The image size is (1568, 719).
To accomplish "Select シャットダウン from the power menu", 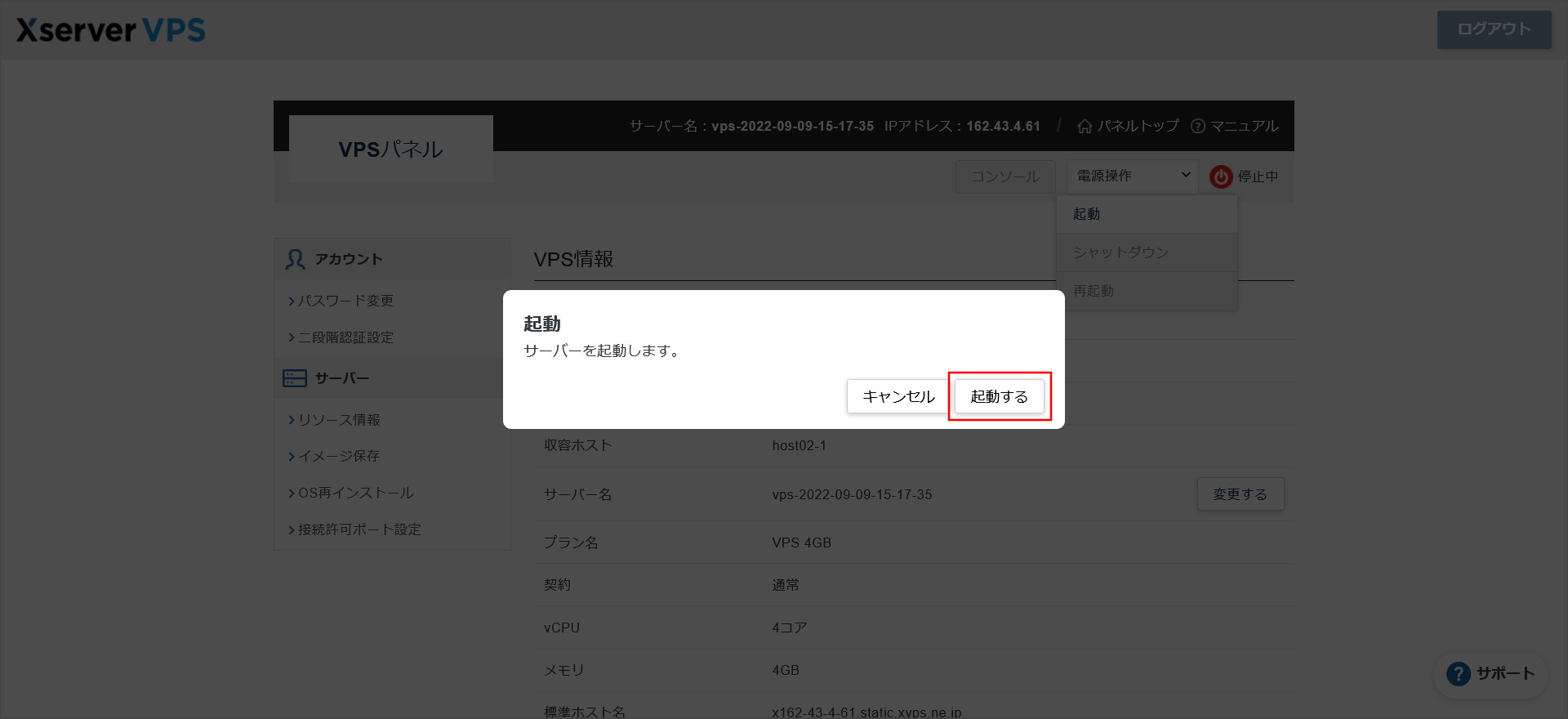I will tap(1147, 252).
